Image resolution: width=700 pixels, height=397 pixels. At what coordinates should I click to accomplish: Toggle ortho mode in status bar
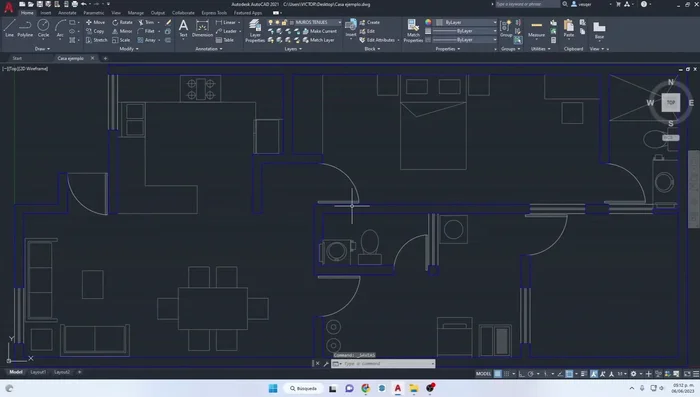[521, 374]
